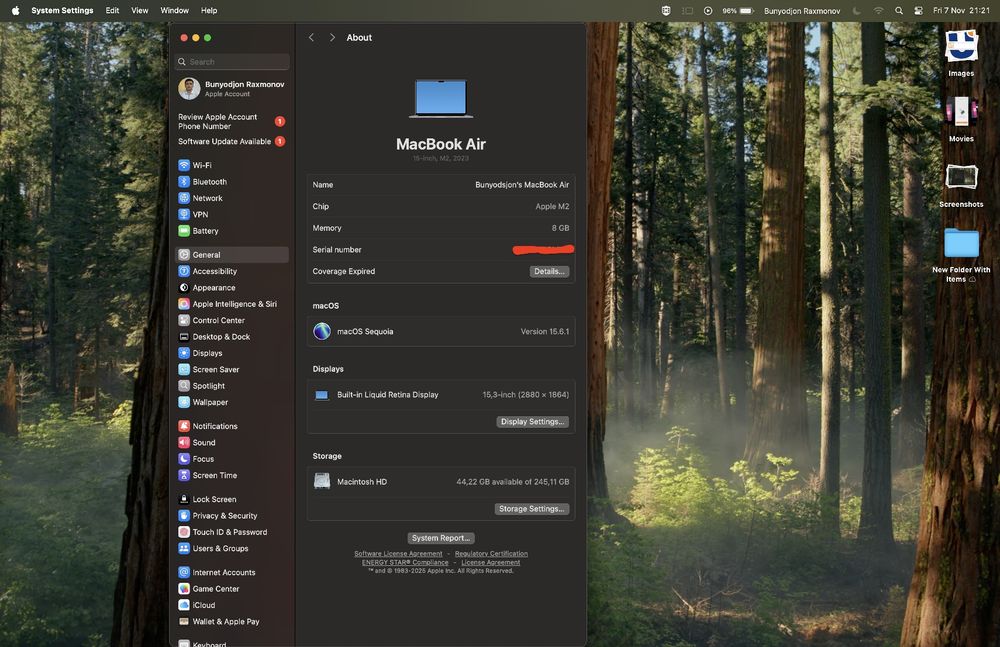Go back with the left chevron

pos(311,38)
